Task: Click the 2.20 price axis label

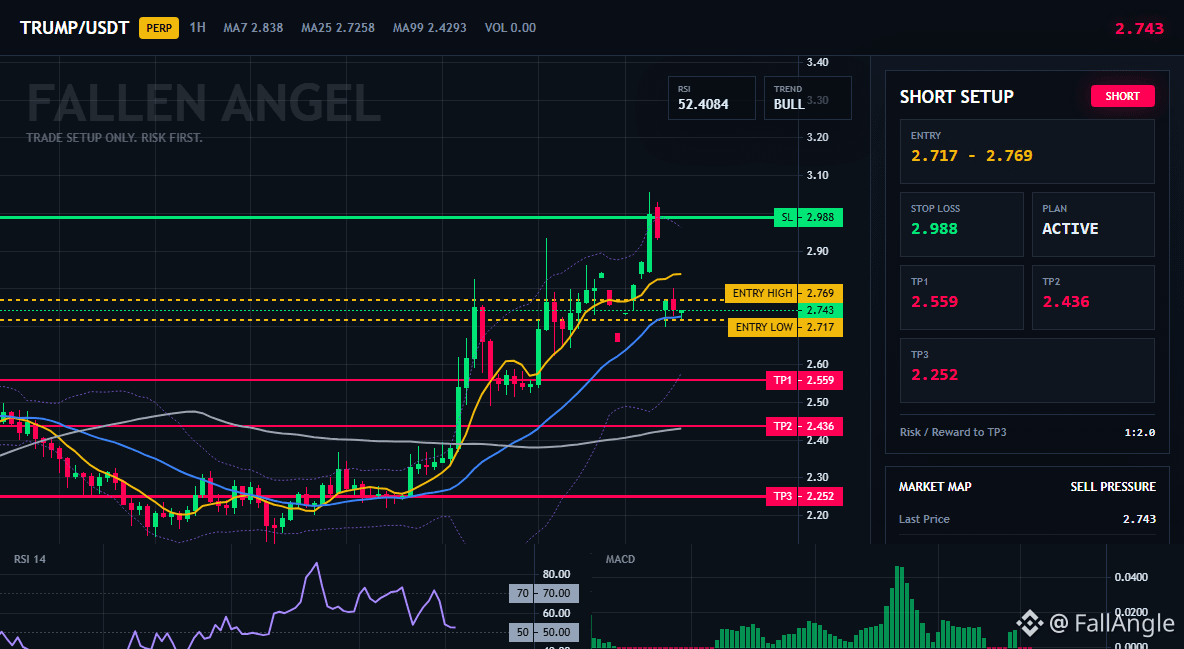Action: [x=818, y=515]
